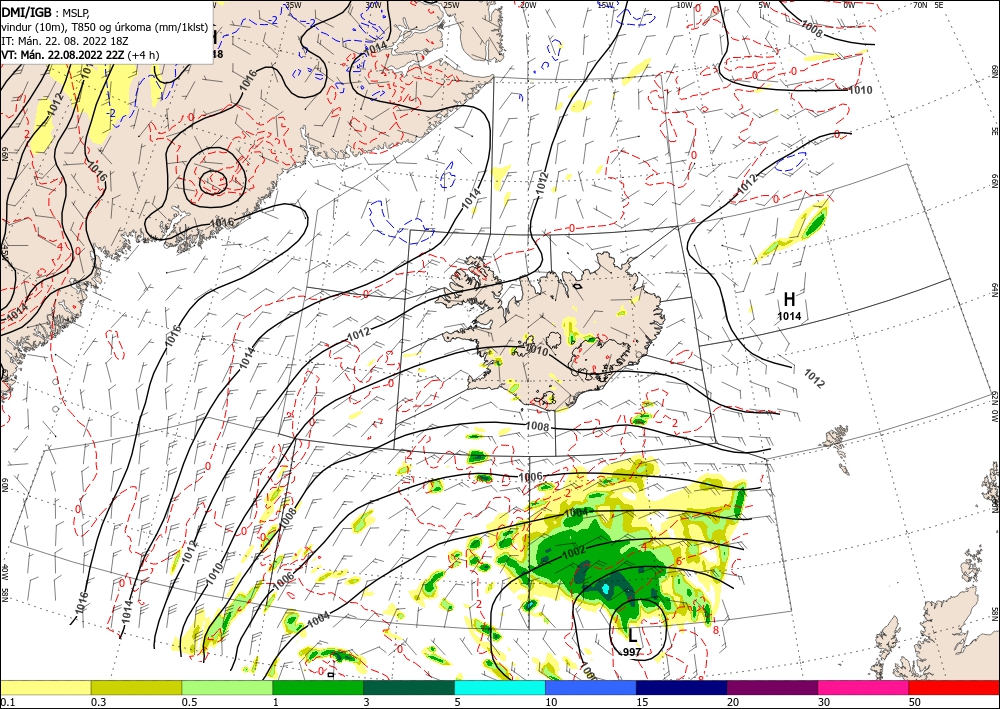Click the '1008' isobar label just south of Iceland
1000x709 pixels.
pos(537,426)
